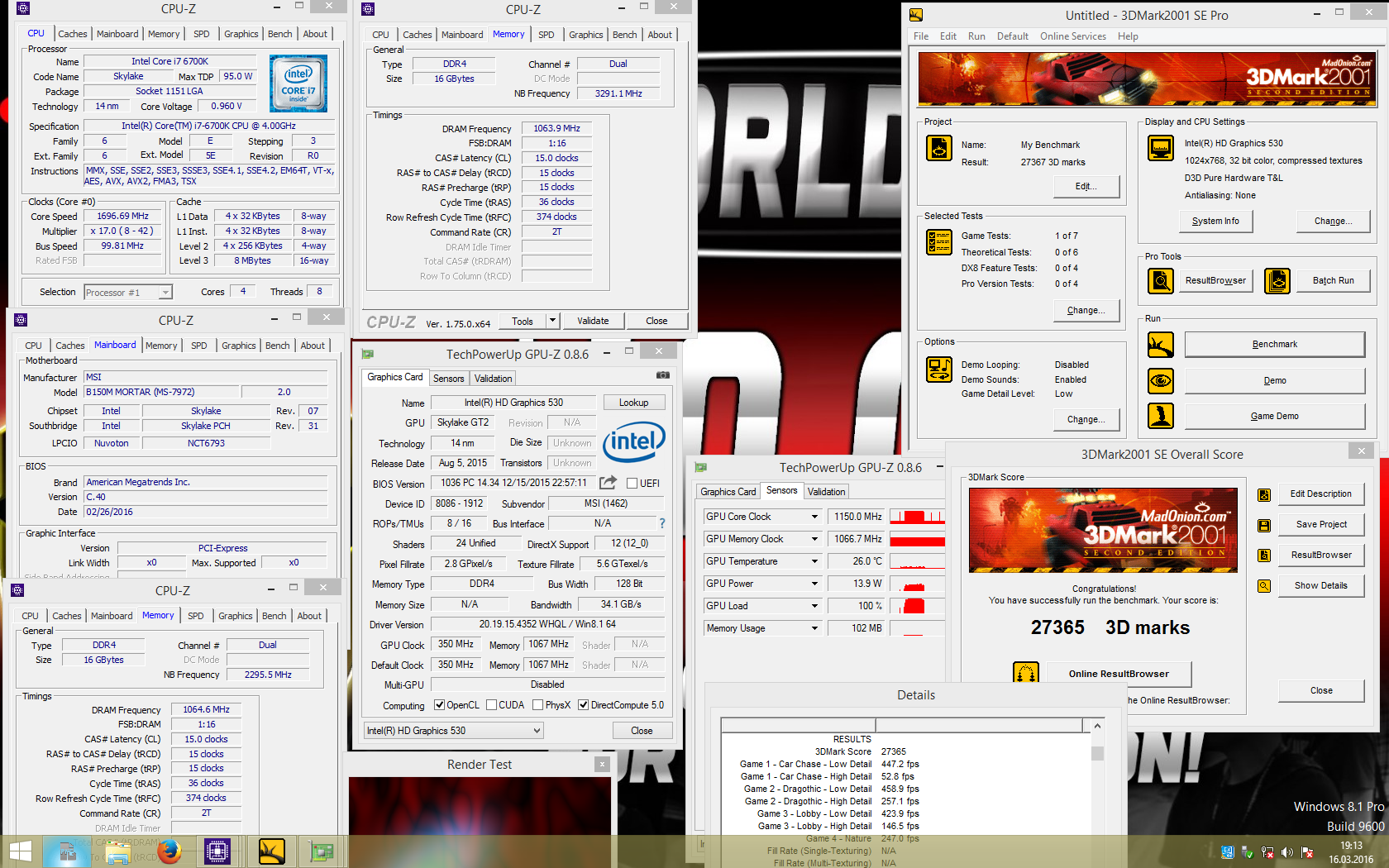
Task: Open the Help menu in 3DMark2001
Action: pyautogui.click(x=1128, y=36)
